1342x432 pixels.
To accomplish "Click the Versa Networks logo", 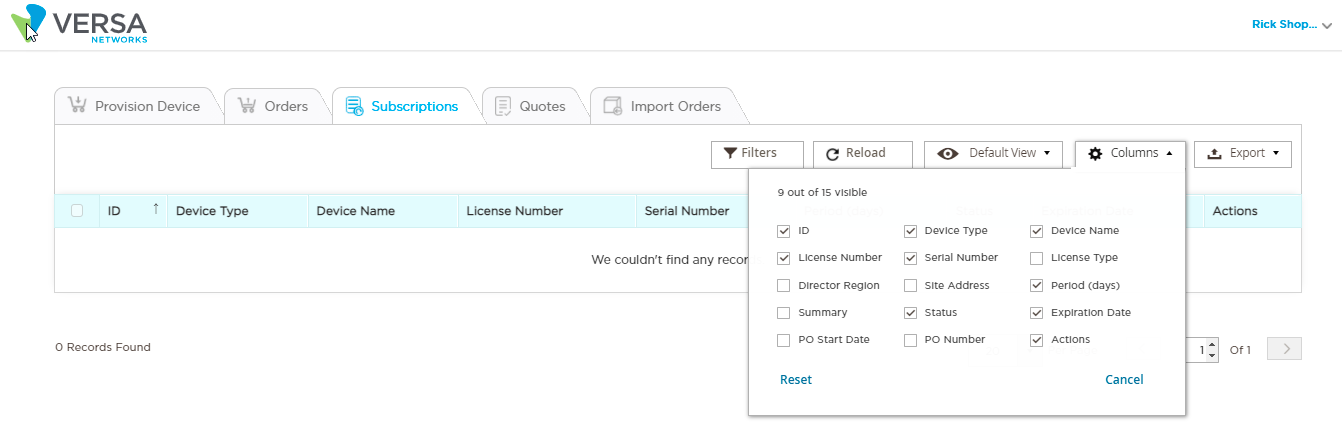I will [80, 24].
